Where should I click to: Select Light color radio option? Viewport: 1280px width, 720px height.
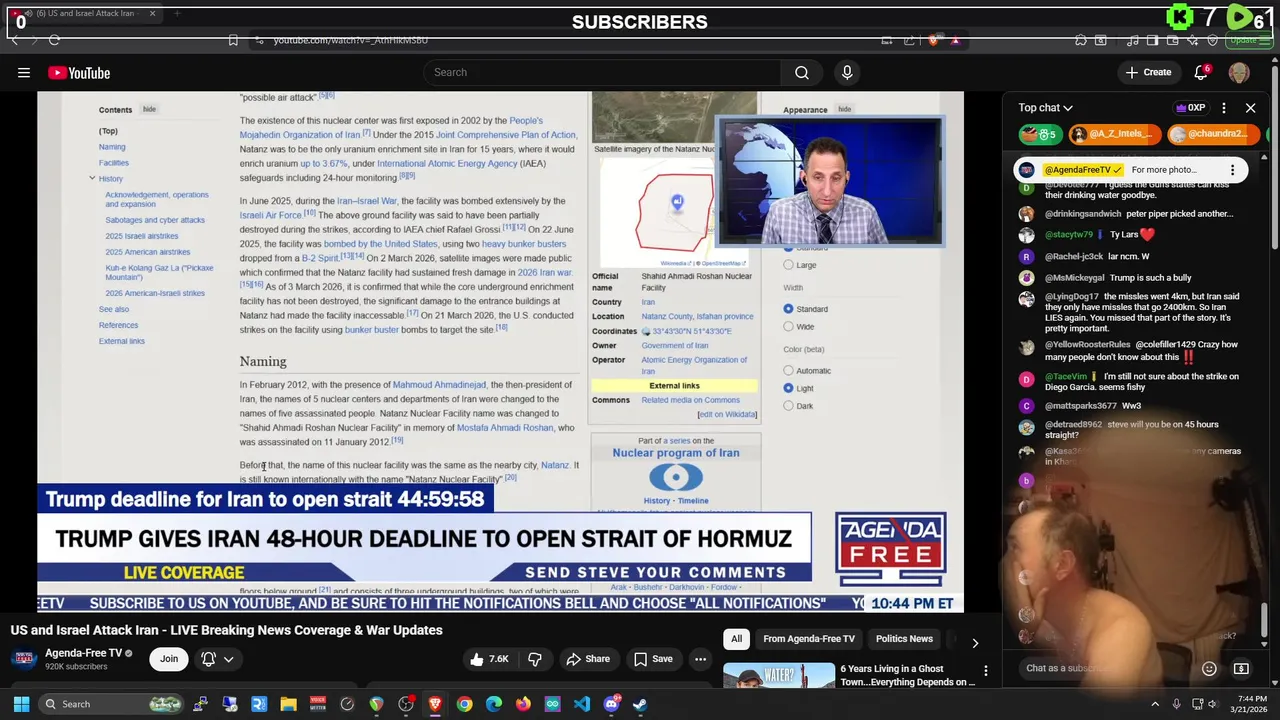tap(788, 388)
